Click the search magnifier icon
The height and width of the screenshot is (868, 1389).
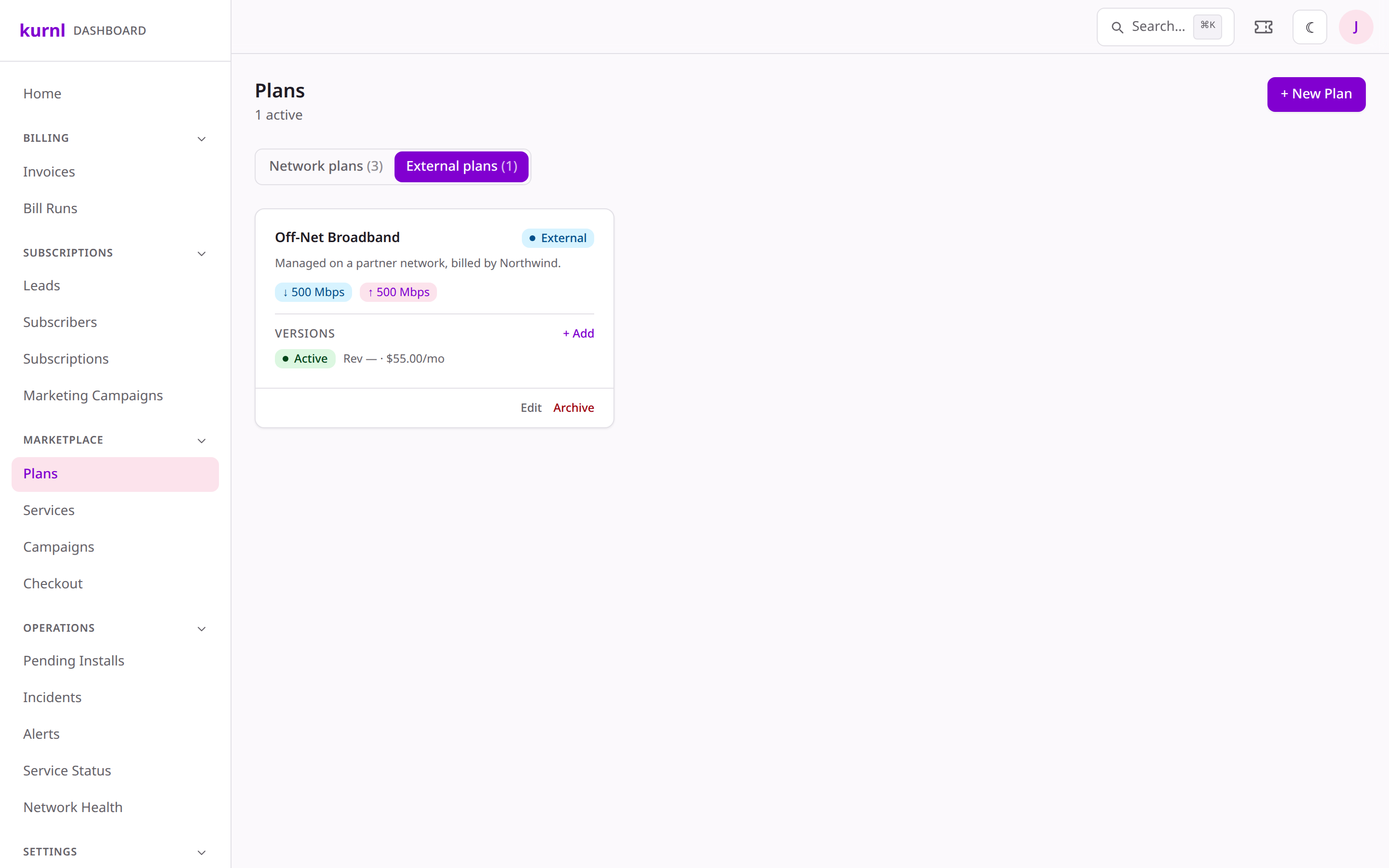click(x=1117, y=27)
